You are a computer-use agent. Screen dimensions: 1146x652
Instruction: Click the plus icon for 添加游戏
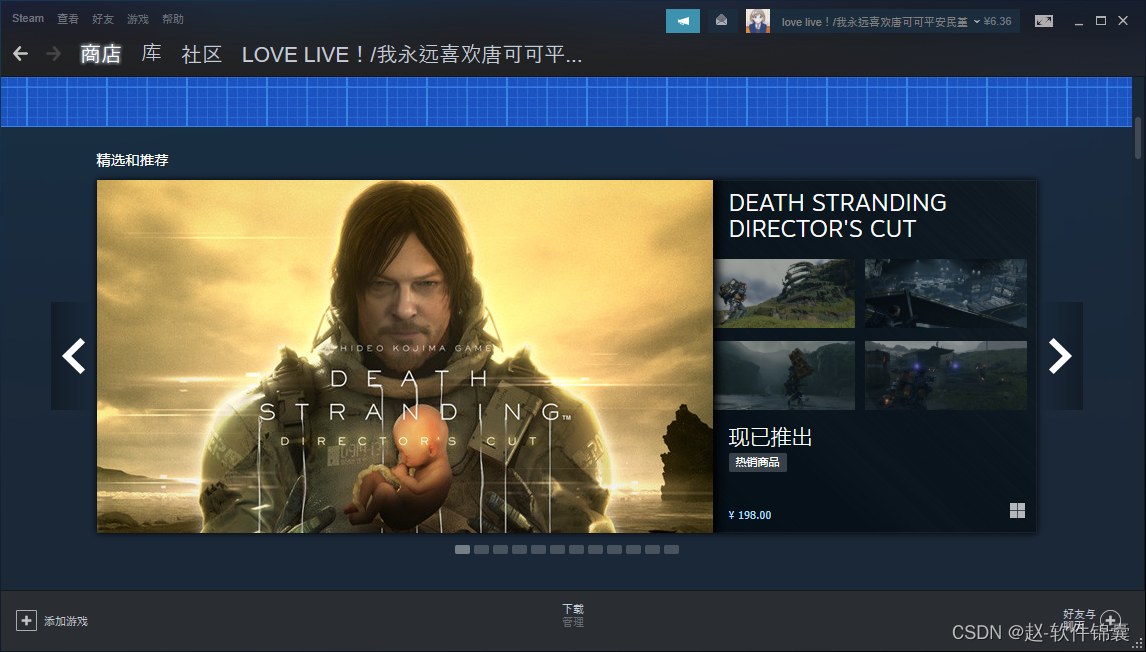[x=26, y=621]
